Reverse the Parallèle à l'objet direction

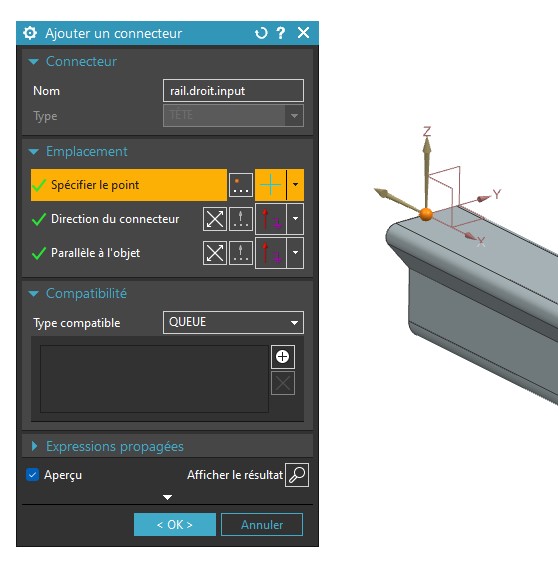[215, 253]
